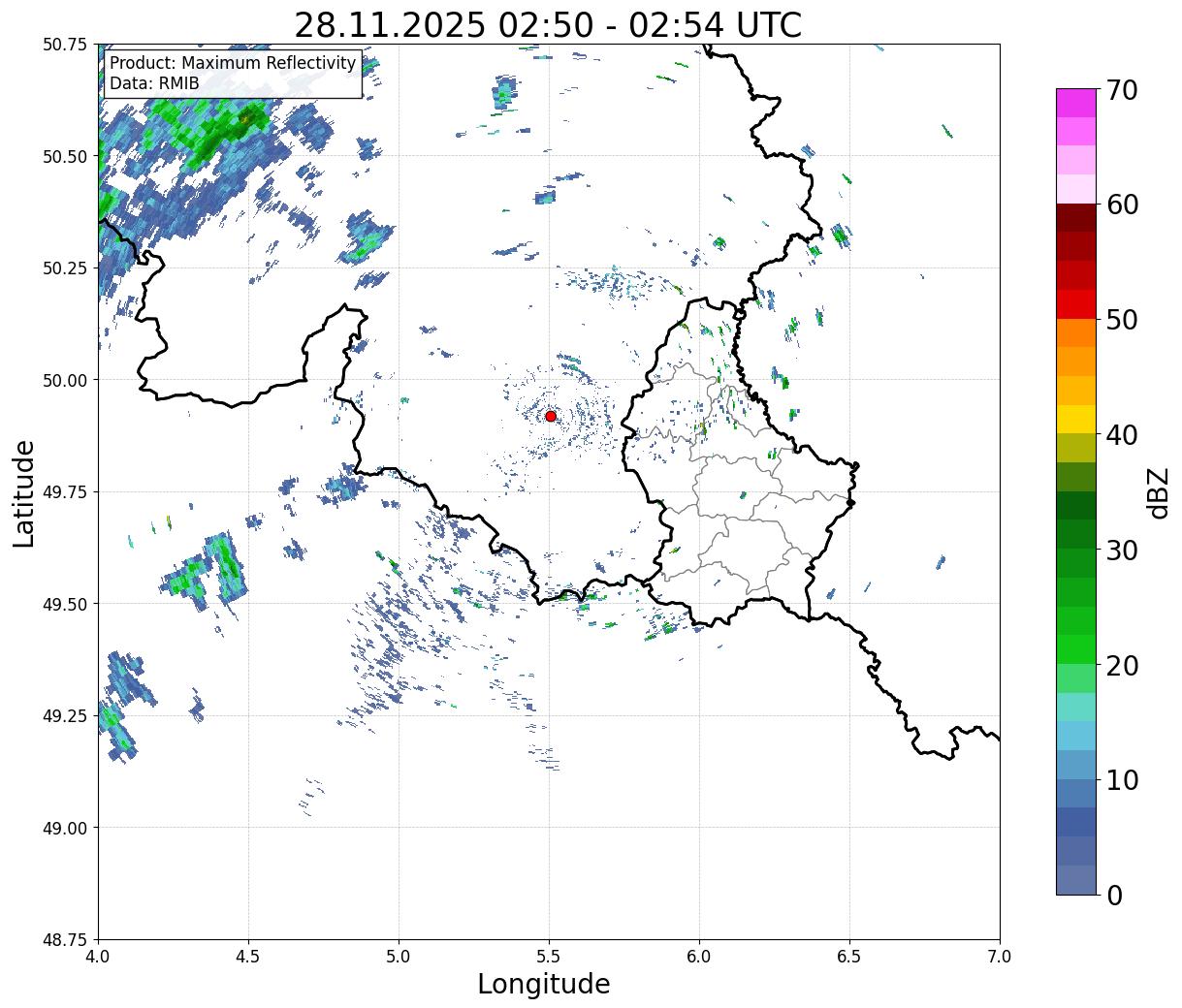Click the longitude tick label 6.5
This screenshot has height=1008, width=1182.
pyautogui.click(x=849, y=956)
